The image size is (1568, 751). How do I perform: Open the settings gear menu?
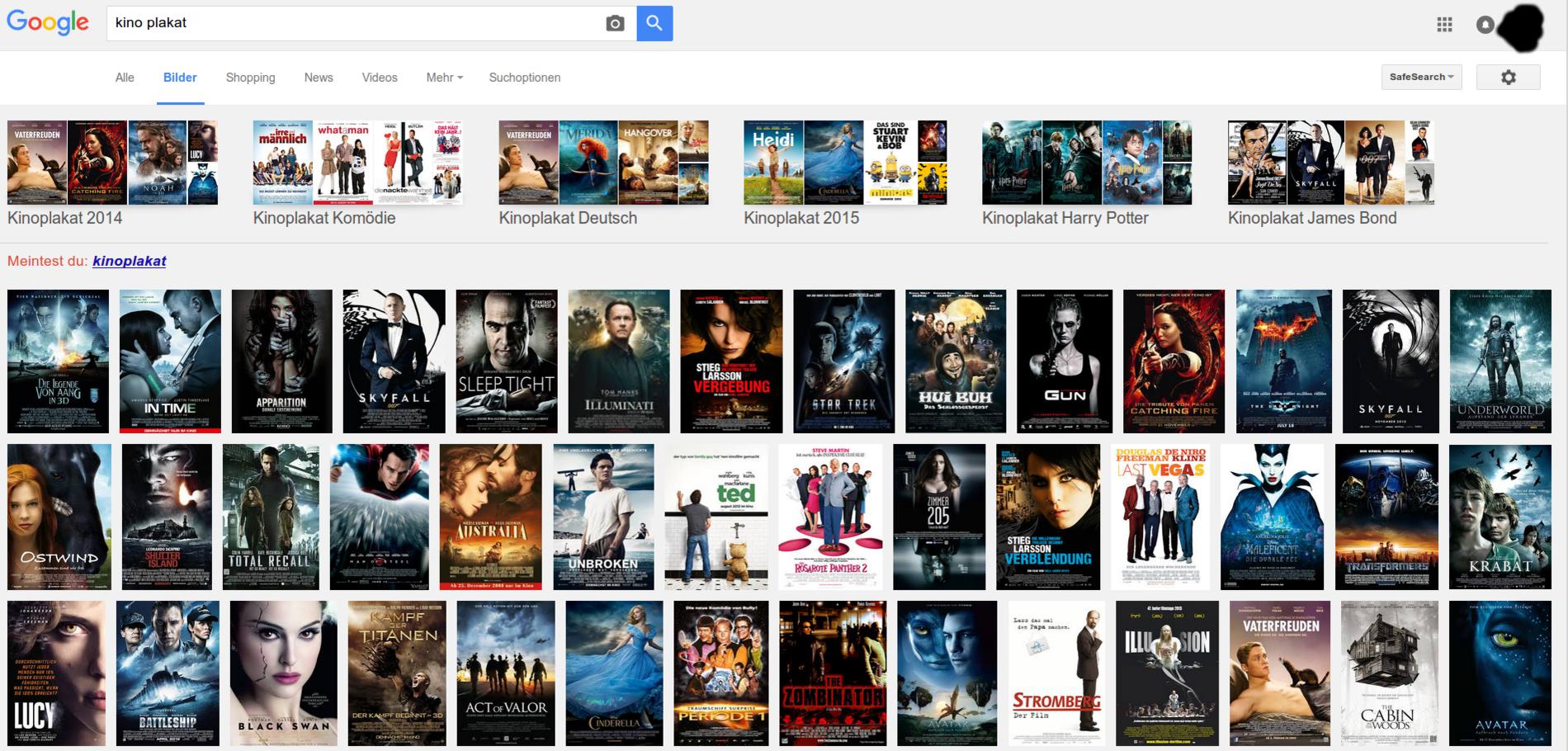[x=1508, y=78]
